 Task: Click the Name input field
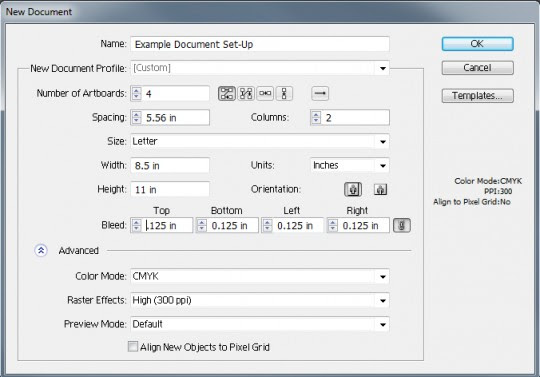click(260, 44)
